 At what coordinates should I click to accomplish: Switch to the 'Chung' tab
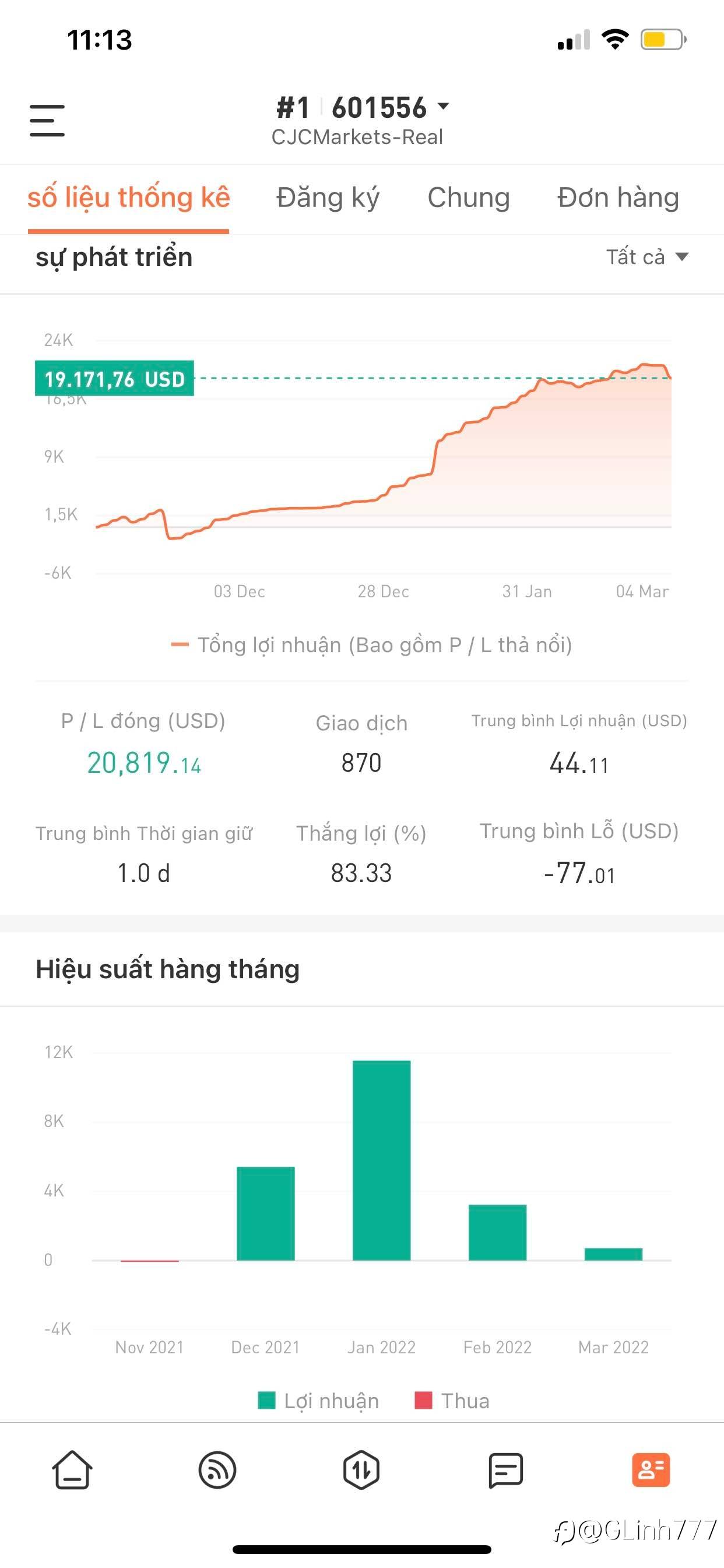coord(469,198)
